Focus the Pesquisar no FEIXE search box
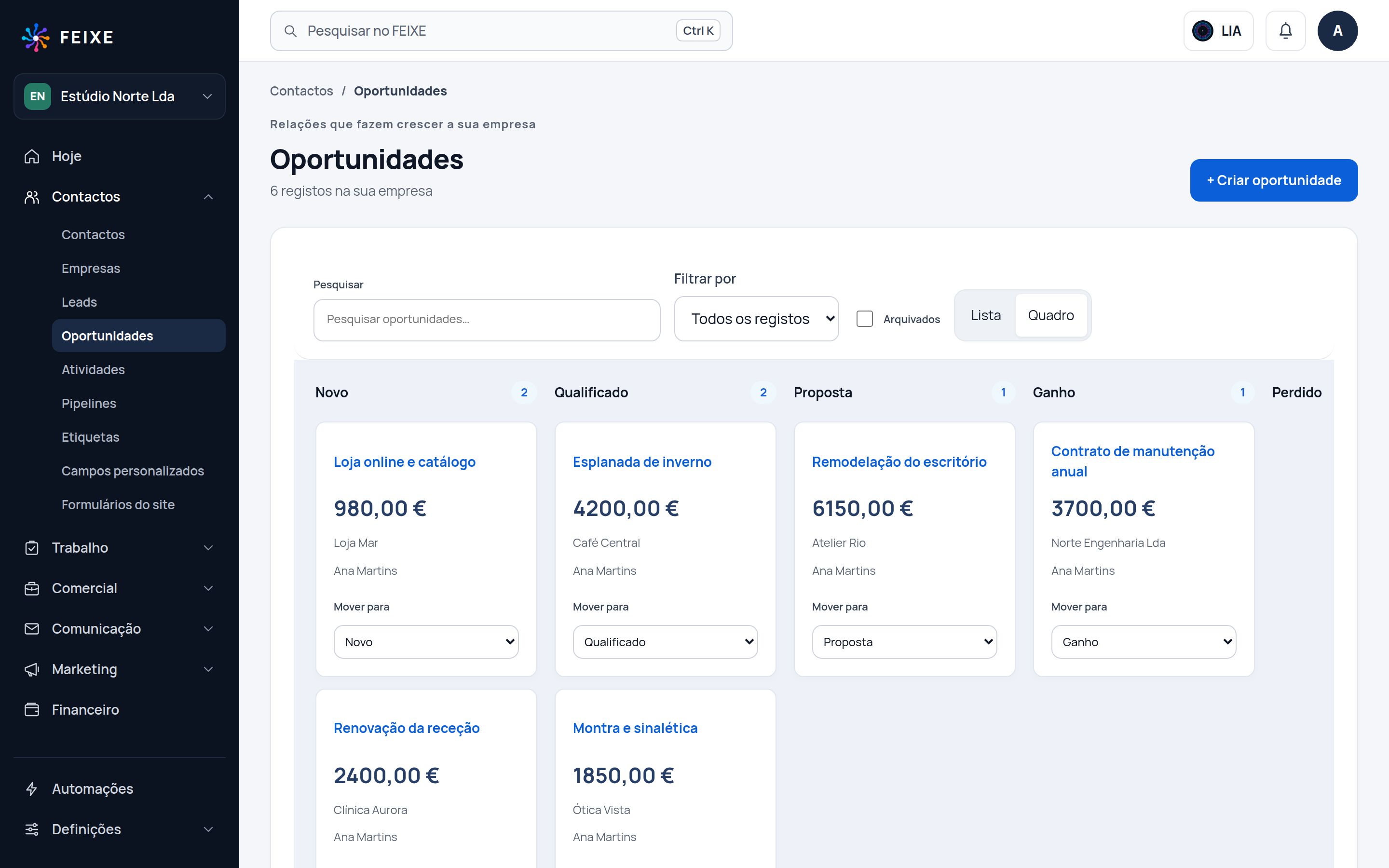This screenshot has width=1389, height=868. pyautogui.click(x=501, y=31)
